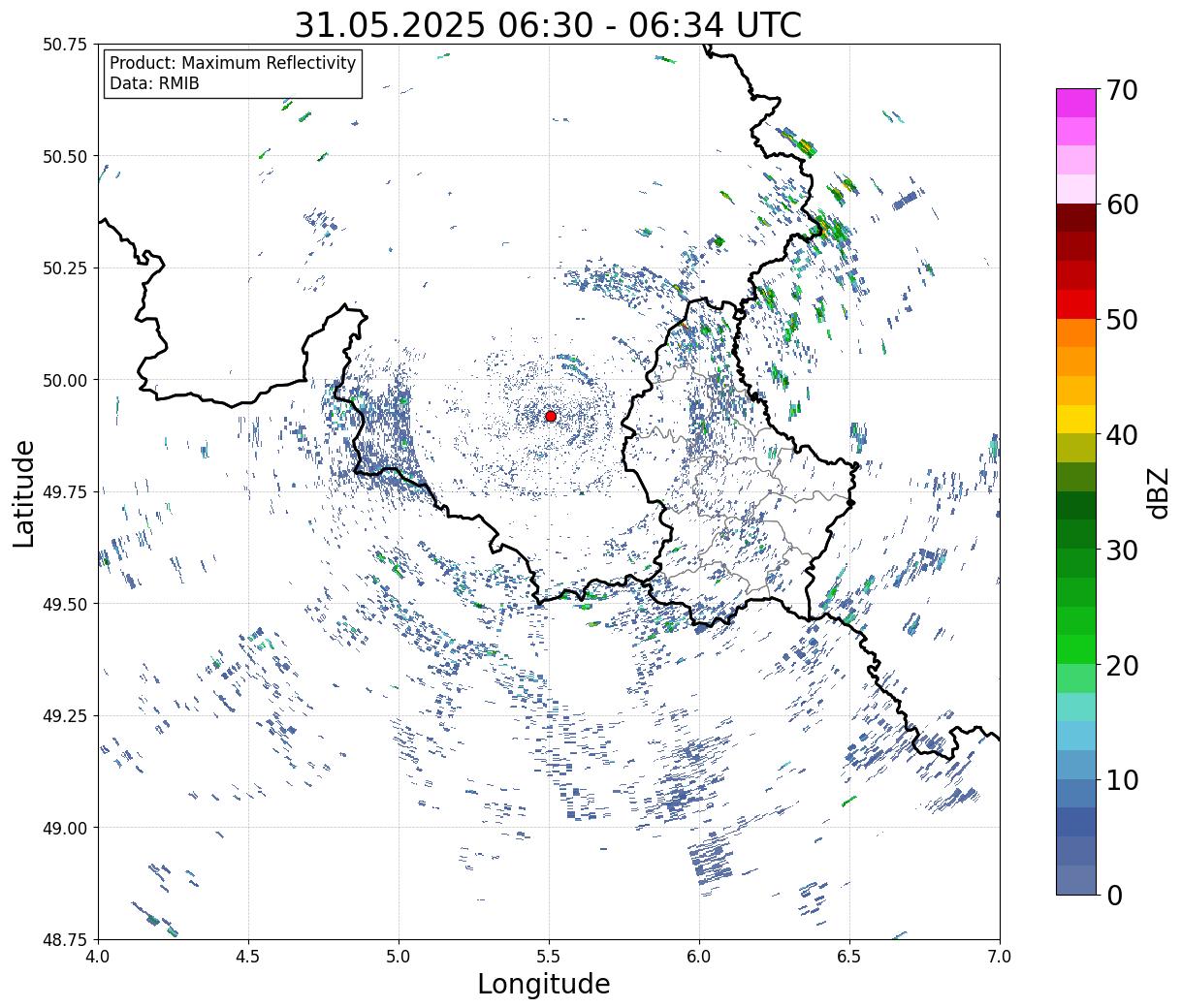The image size is (1182, 1008).
Task: Click the 10 tick label on the colorbar
Action: tap(1121, 779)
